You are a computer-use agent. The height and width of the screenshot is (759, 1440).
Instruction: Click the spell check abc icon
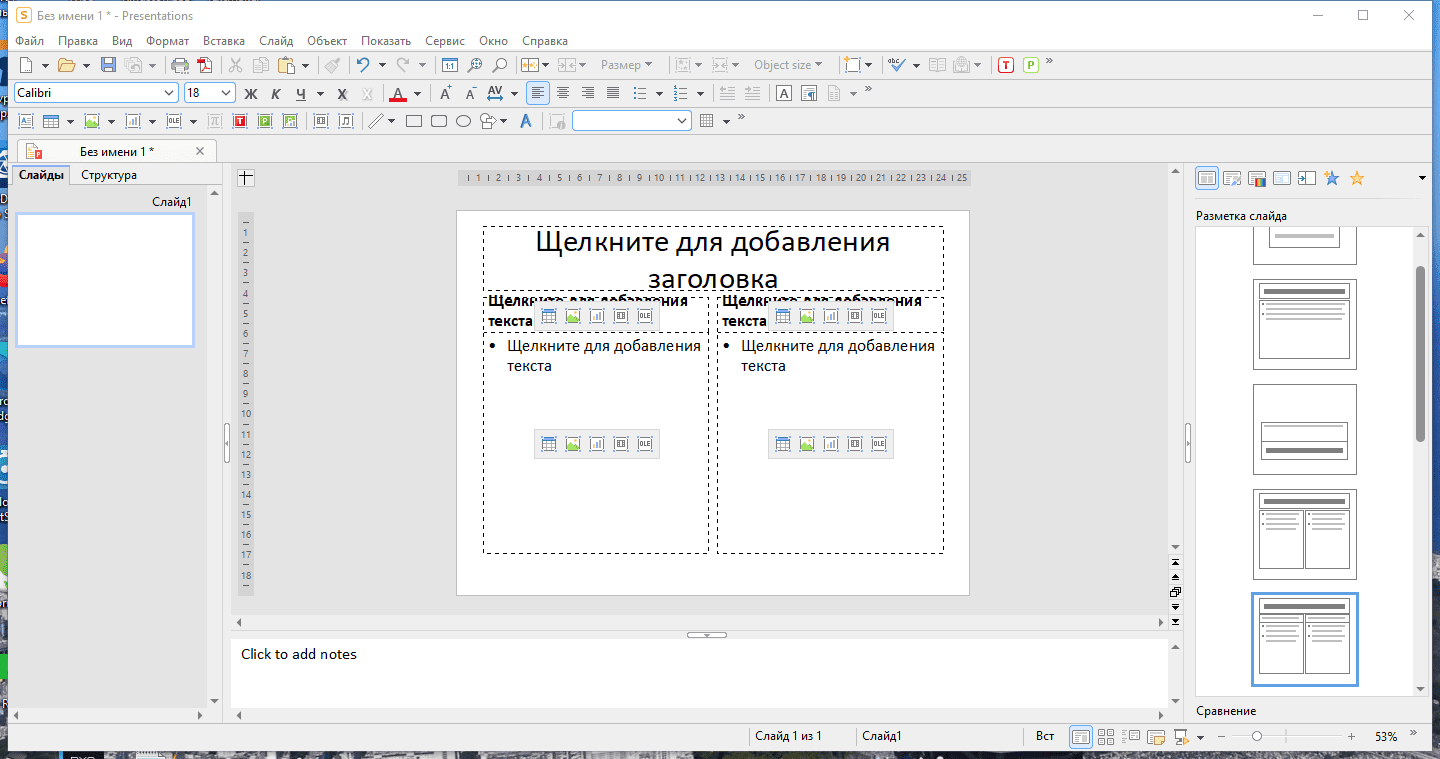[897, 65]
